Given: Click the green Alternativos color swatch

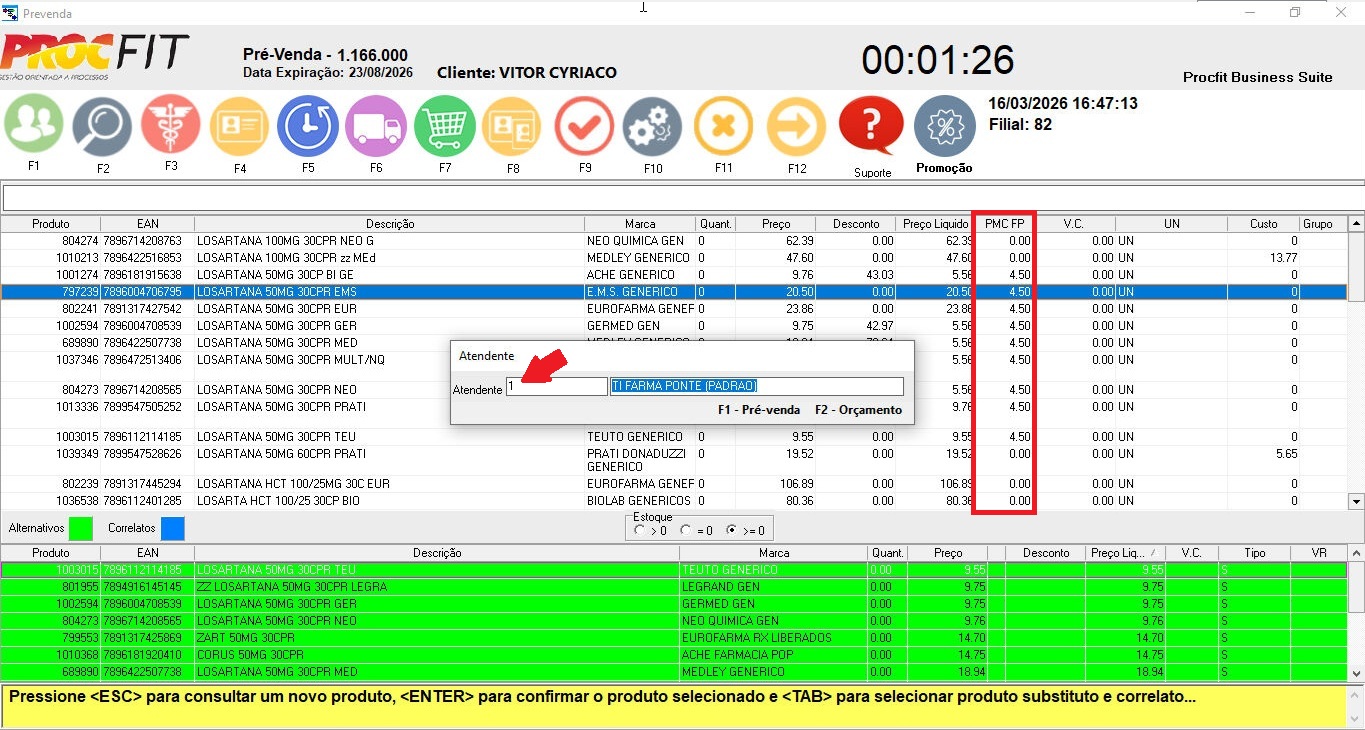Looking at the screenshot, I should pos(80,528).
